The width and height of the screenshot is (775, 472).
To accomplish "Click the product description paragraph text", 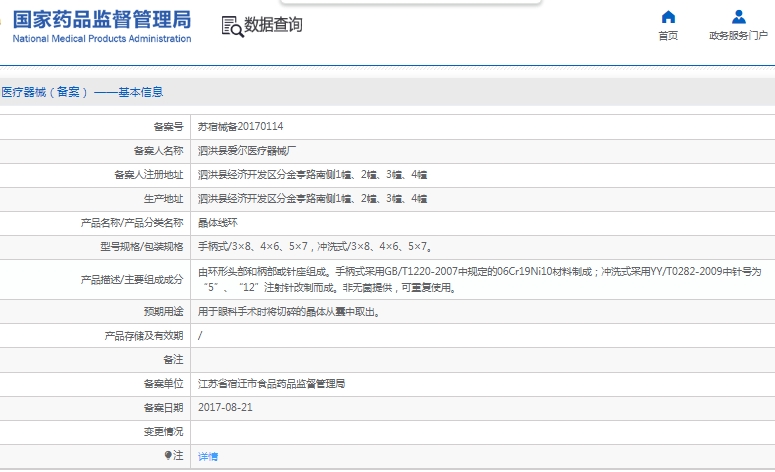I will click(x=479, y=279).
